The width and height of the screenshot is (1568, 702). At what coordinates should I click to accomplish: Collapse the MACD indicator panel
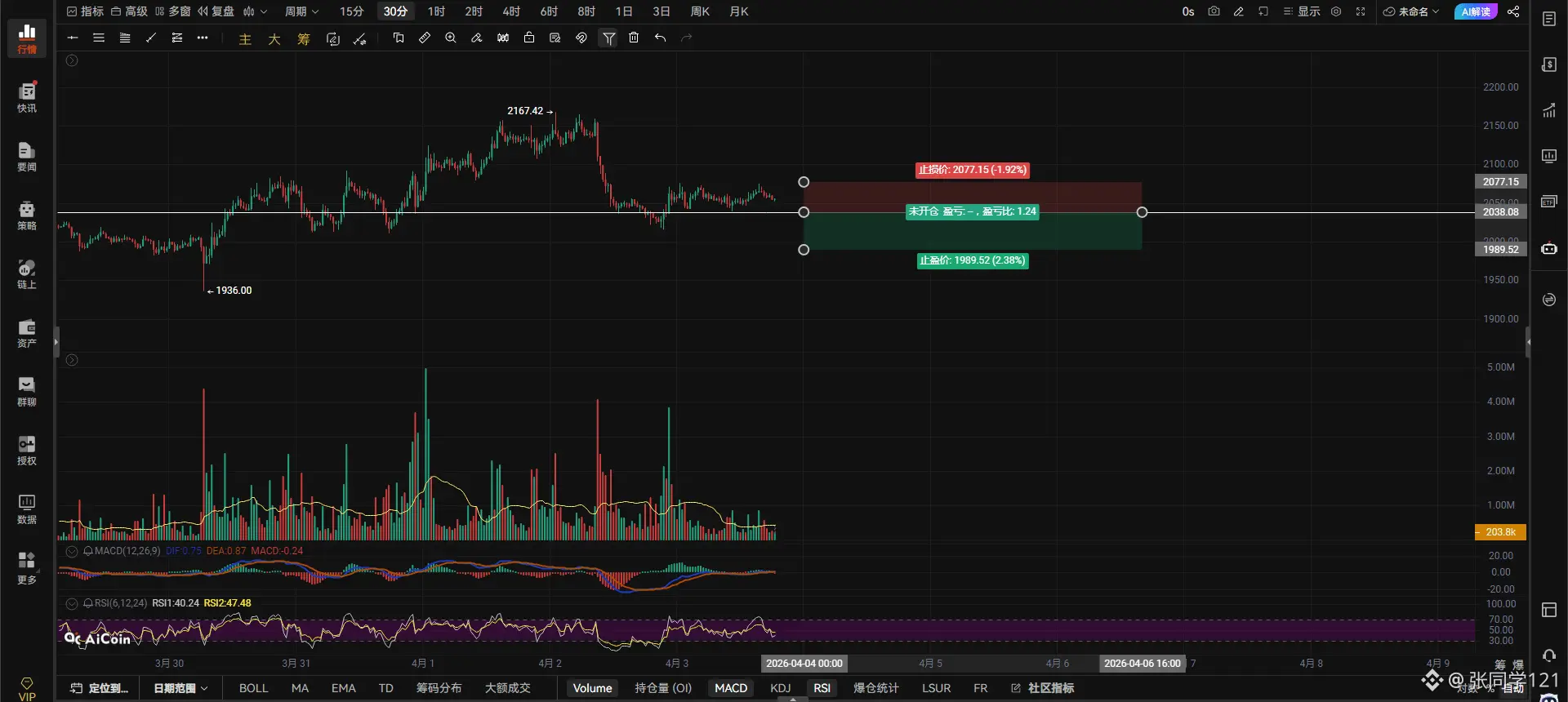point(72,551)
